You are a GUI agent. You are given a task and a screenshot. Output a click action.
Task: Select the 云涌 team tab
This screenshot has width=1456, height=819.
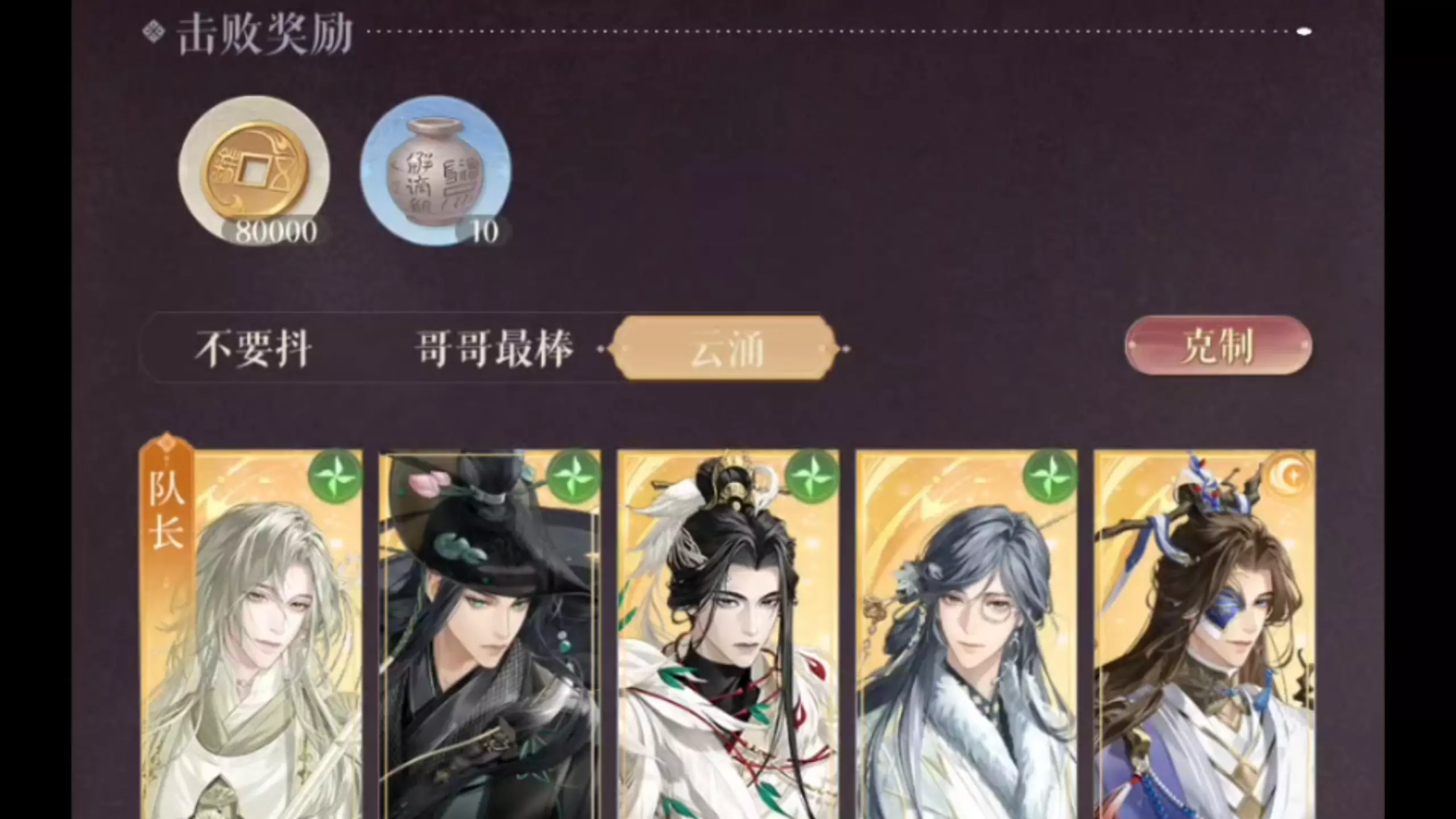726,349
